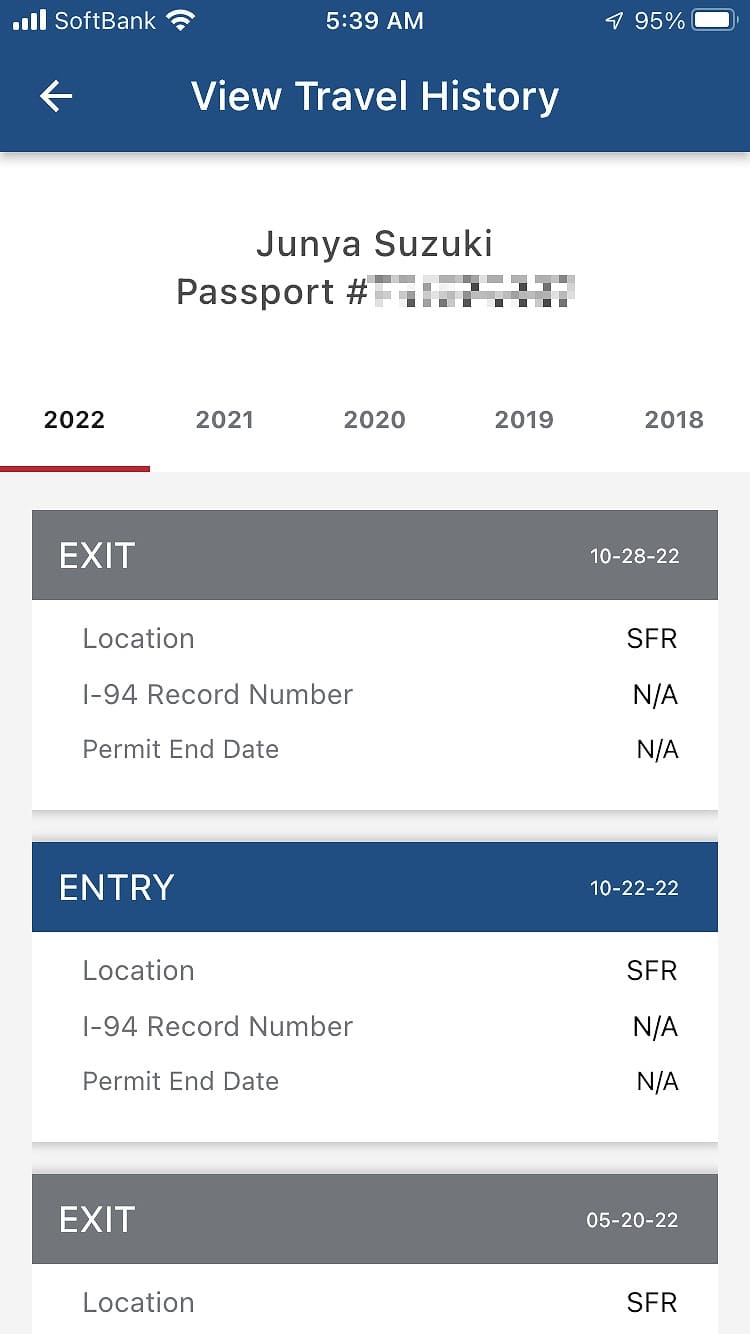Tap the EXIT 05-20-22 record header
The width and height of the screenshot is (750, 1334).
[x=375, y=1219]
